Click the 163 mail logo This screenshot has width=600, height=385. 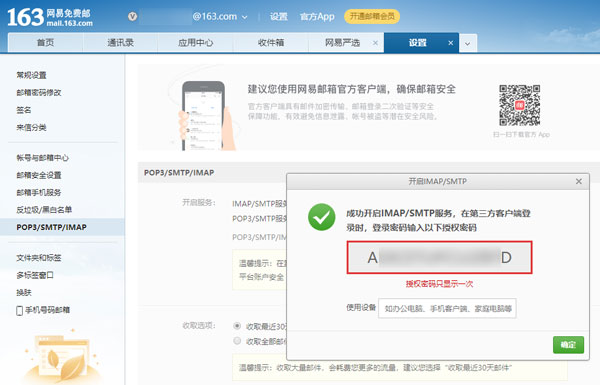tap(50, 18)
